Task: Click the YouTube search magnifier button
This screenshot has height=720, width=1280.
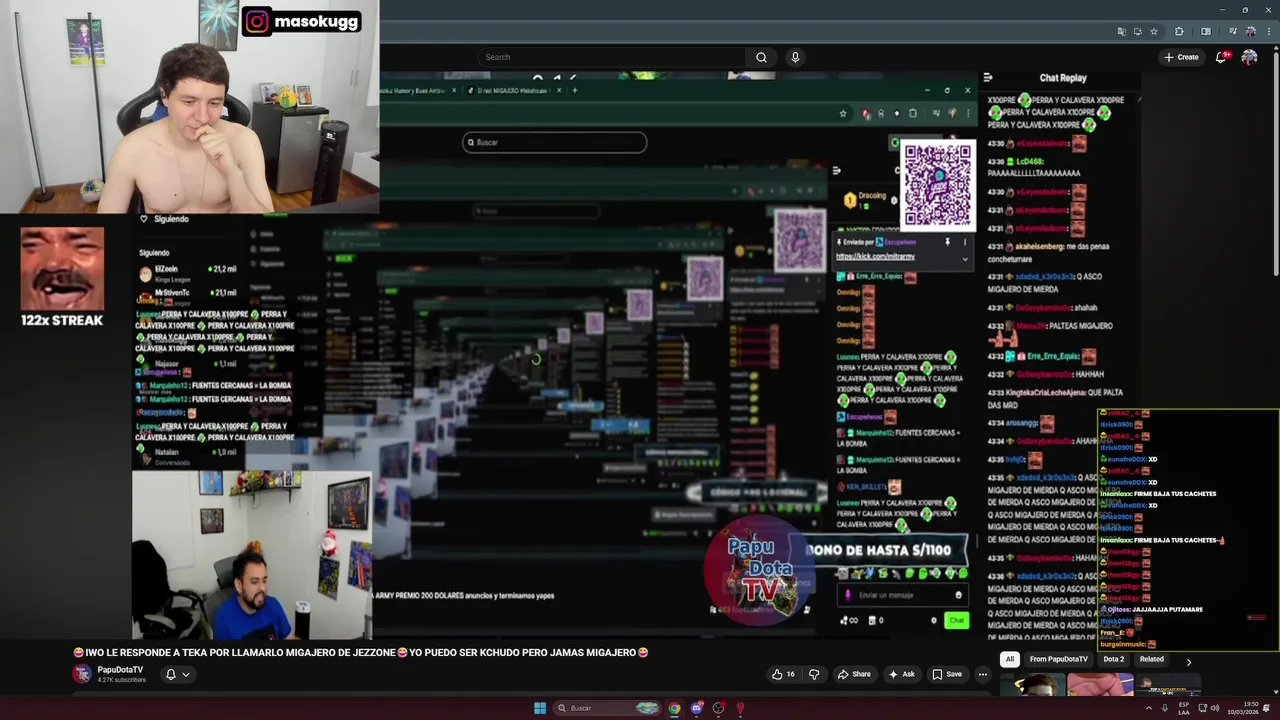Action: [x=761, y=57]
